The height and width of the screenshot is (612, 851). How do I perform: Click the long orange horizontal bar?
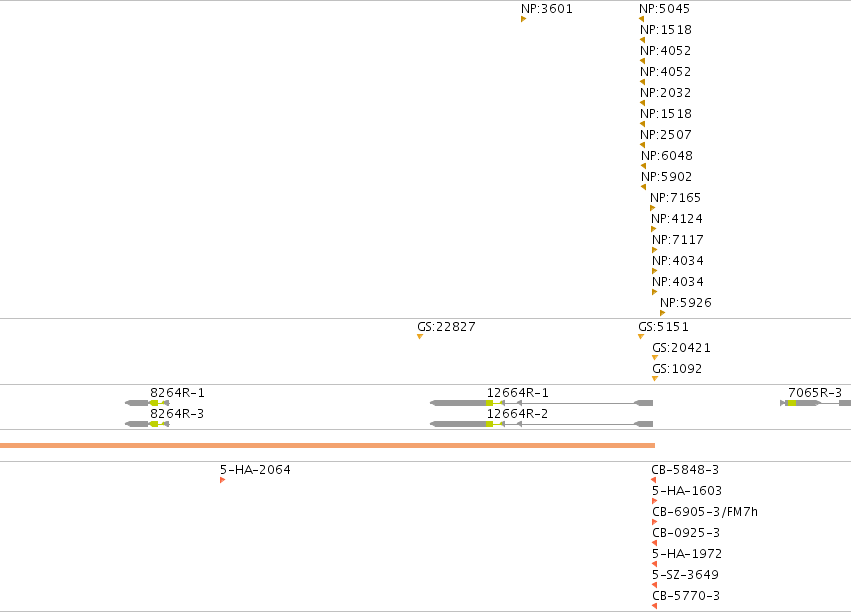point(327,445)
